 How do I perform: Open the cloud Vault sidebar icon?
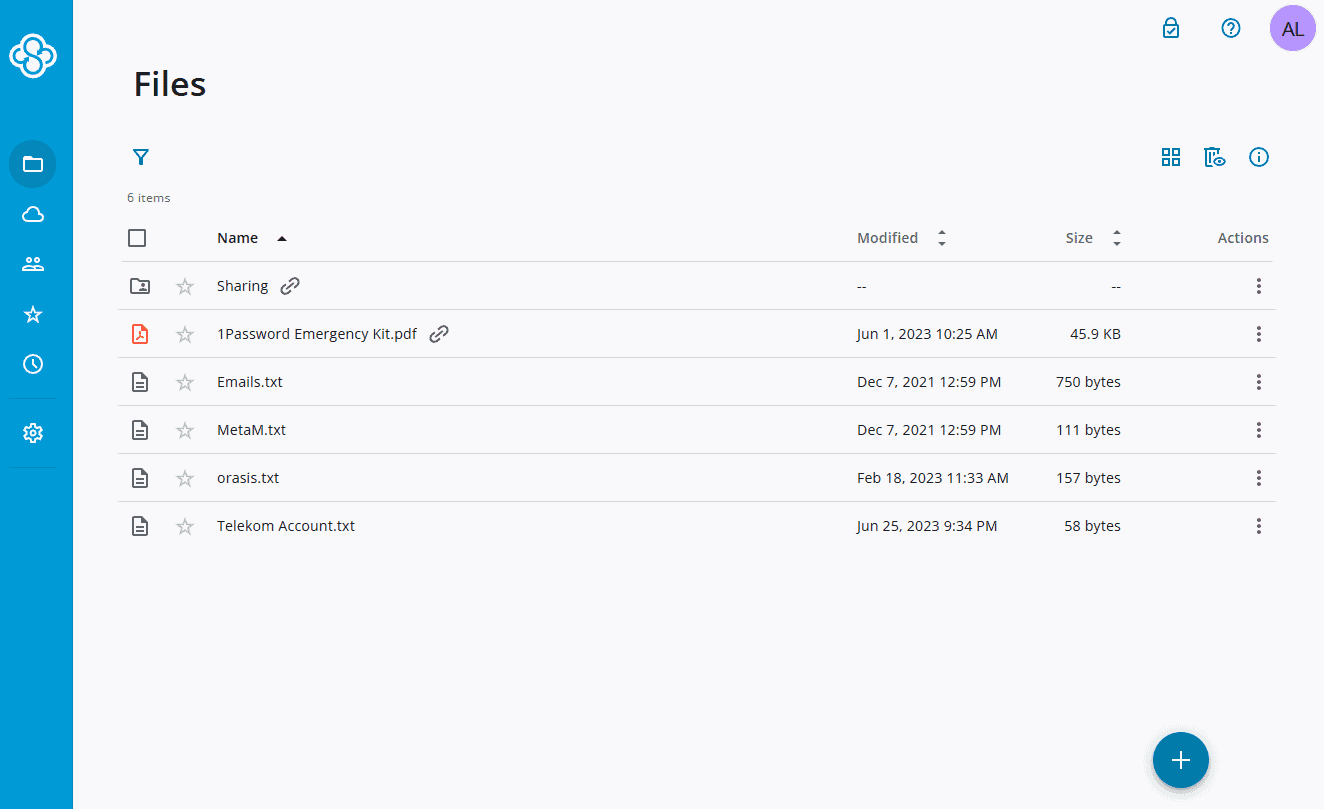(33, 214)
